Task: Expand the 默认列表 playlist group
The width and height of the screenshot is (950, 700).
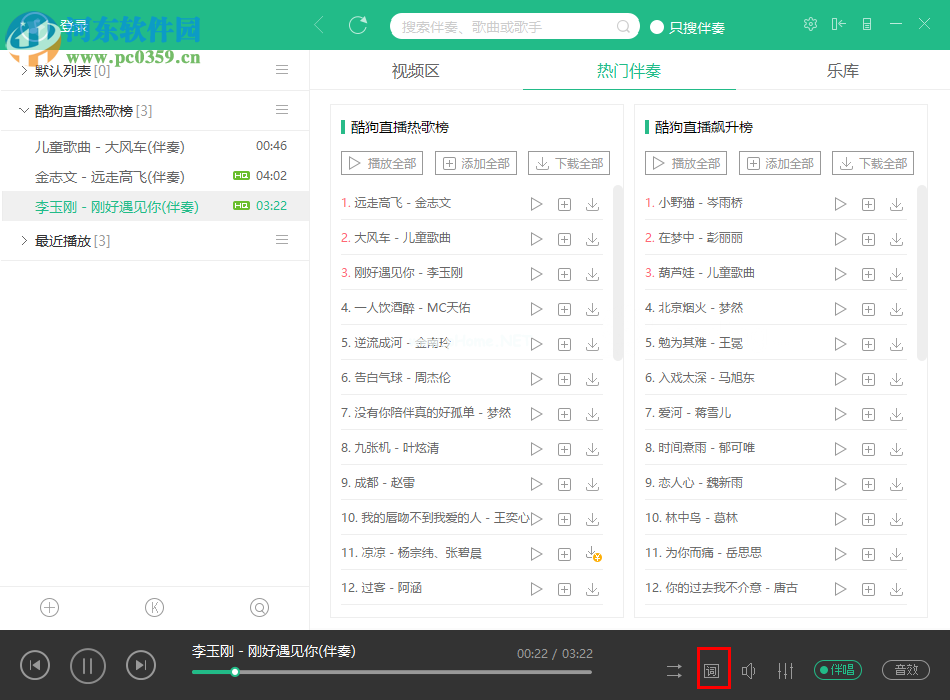Action: (24, 71)
